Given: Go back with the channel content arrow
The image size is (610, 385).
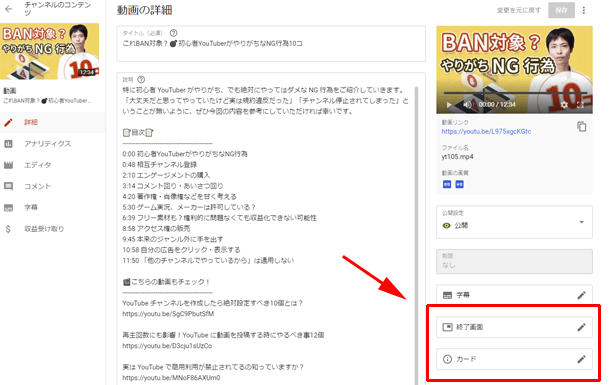Looking at the screenshot, I should pos(9,9).
